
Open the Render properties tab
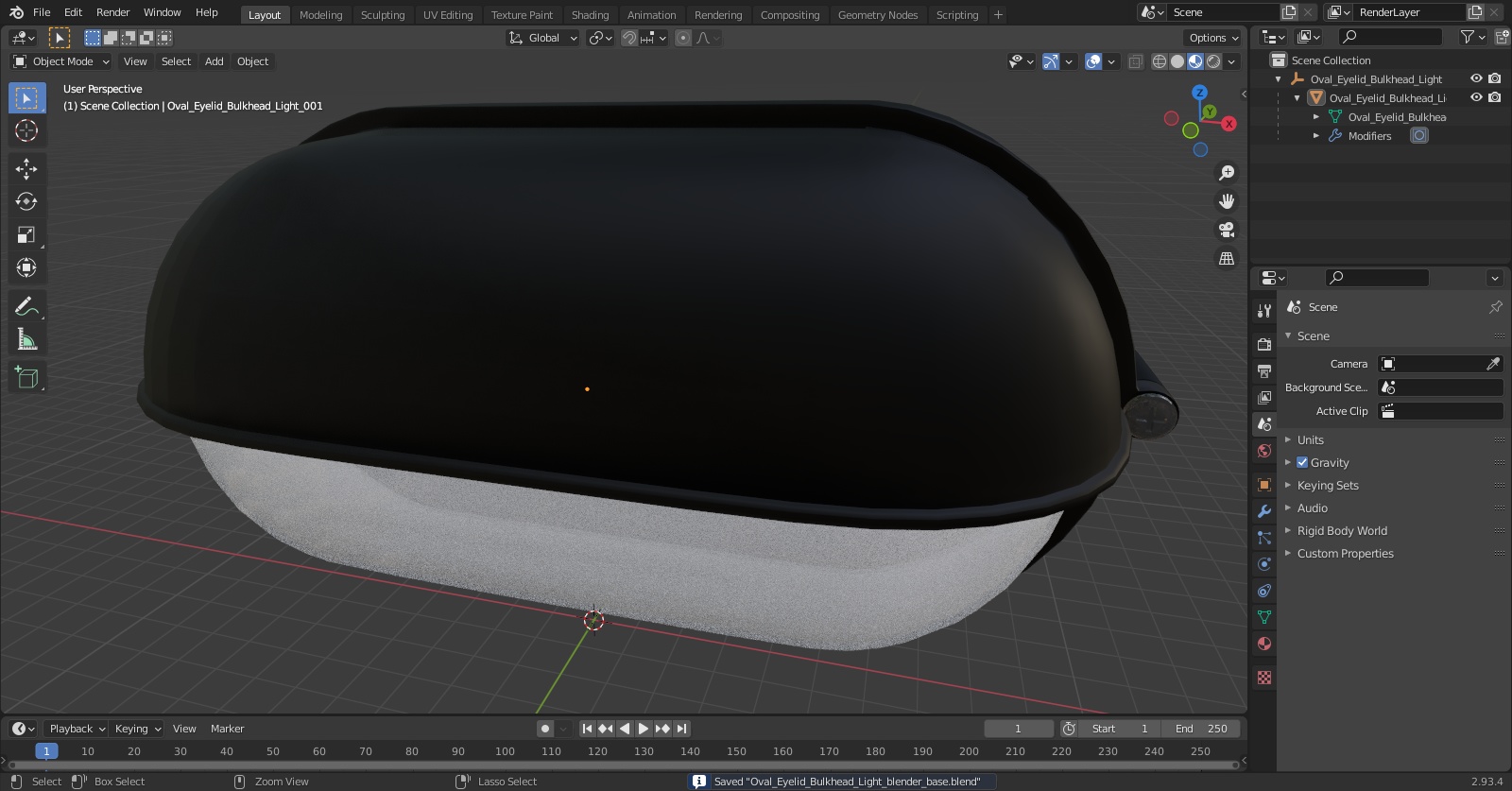[x=1264, y=344]
